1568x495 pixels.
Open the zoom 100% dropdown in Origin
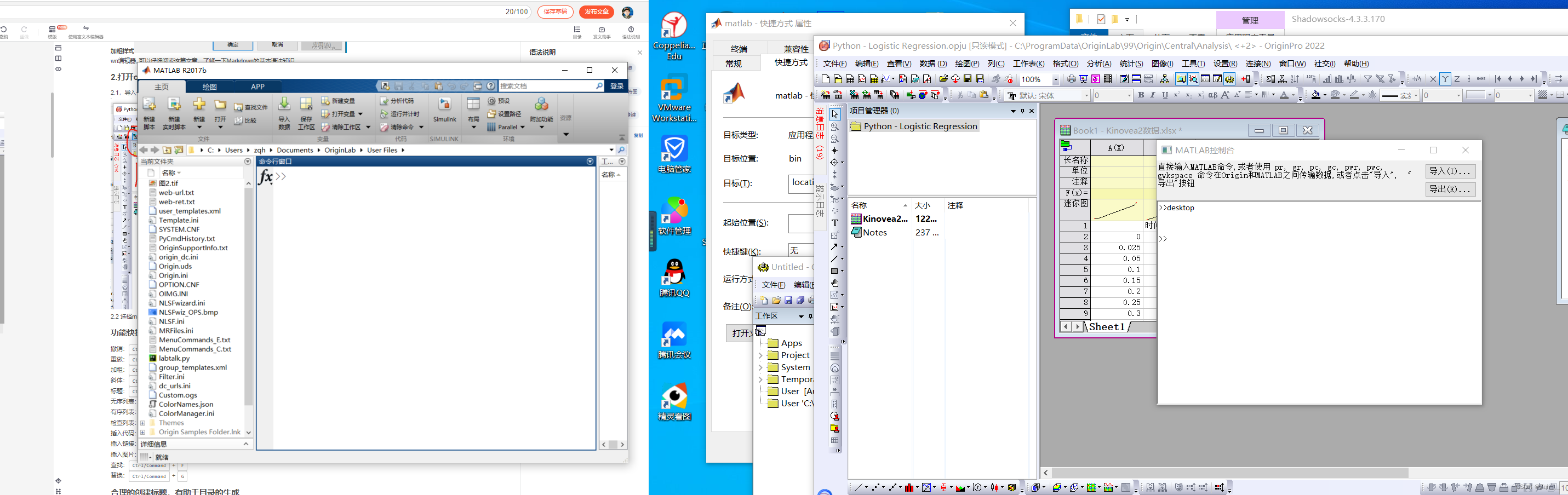pyautogui.click(x=1056, y=79)
